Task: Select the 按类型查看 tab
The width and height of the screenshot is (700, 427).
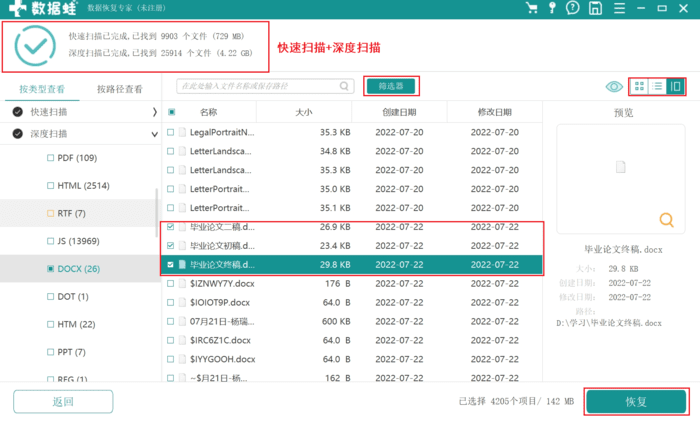Action: pyautogui.click(x=42, y=89)
